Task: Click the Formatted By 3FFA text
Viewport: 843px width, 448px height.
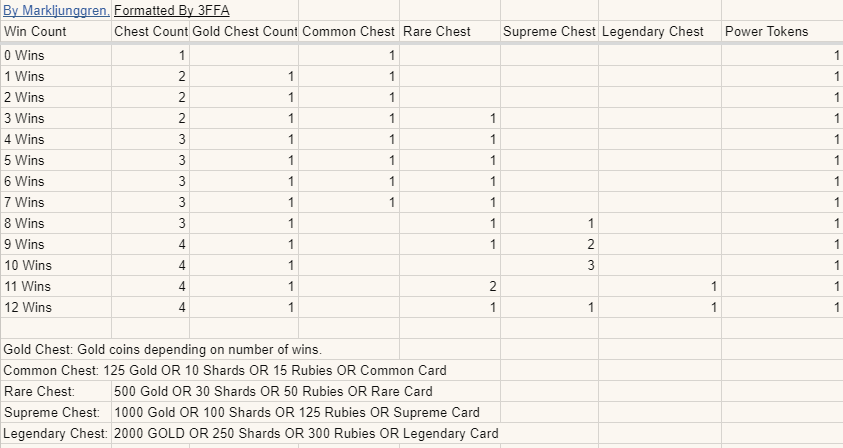Action: [x=172, y=11]
